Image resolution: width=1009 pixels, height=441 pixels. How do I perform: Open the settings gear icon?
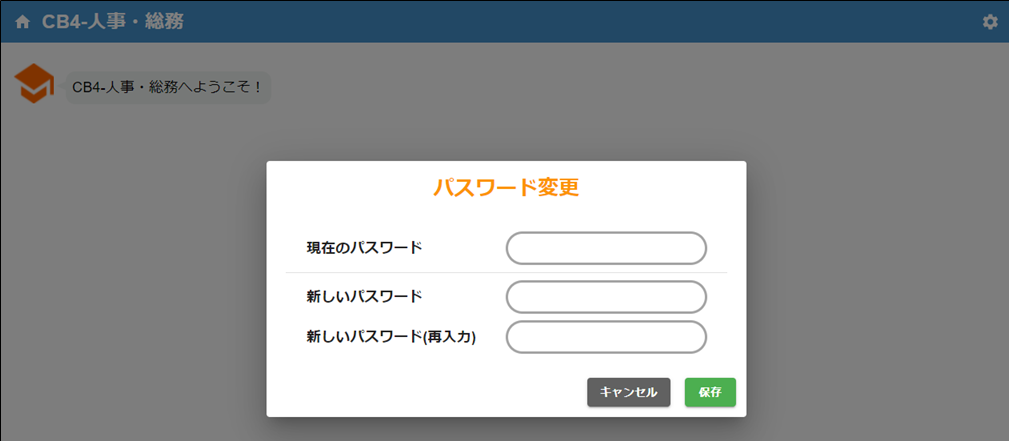[990, 21]
